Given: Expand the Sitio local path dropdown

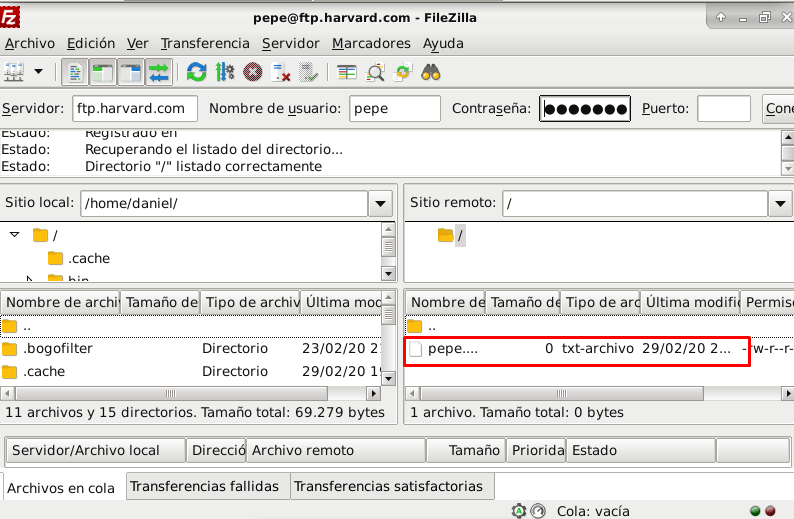Looking at the screenshot, I should click(380, 204).
